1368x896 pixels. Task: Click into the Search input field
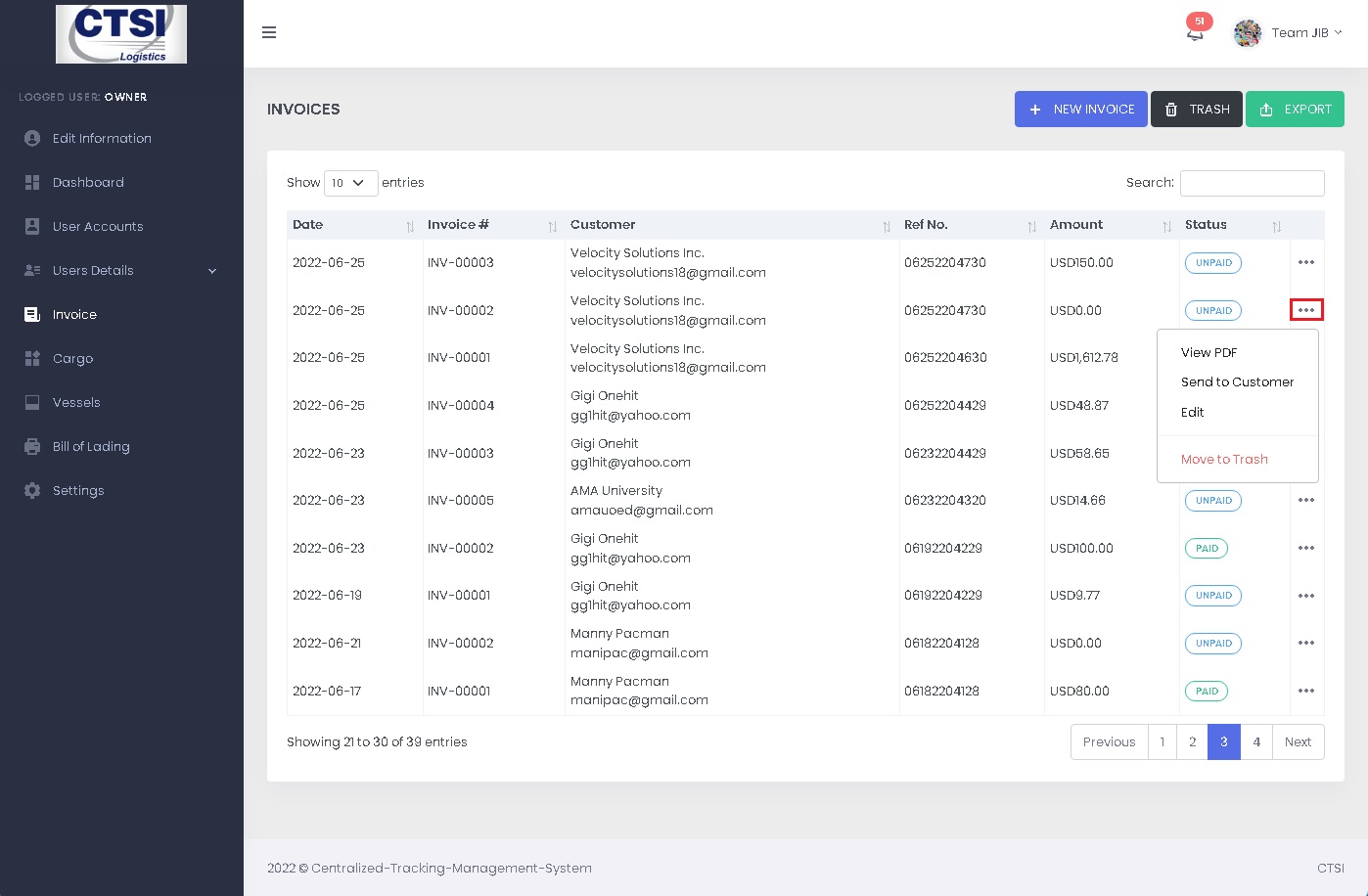1252,183
